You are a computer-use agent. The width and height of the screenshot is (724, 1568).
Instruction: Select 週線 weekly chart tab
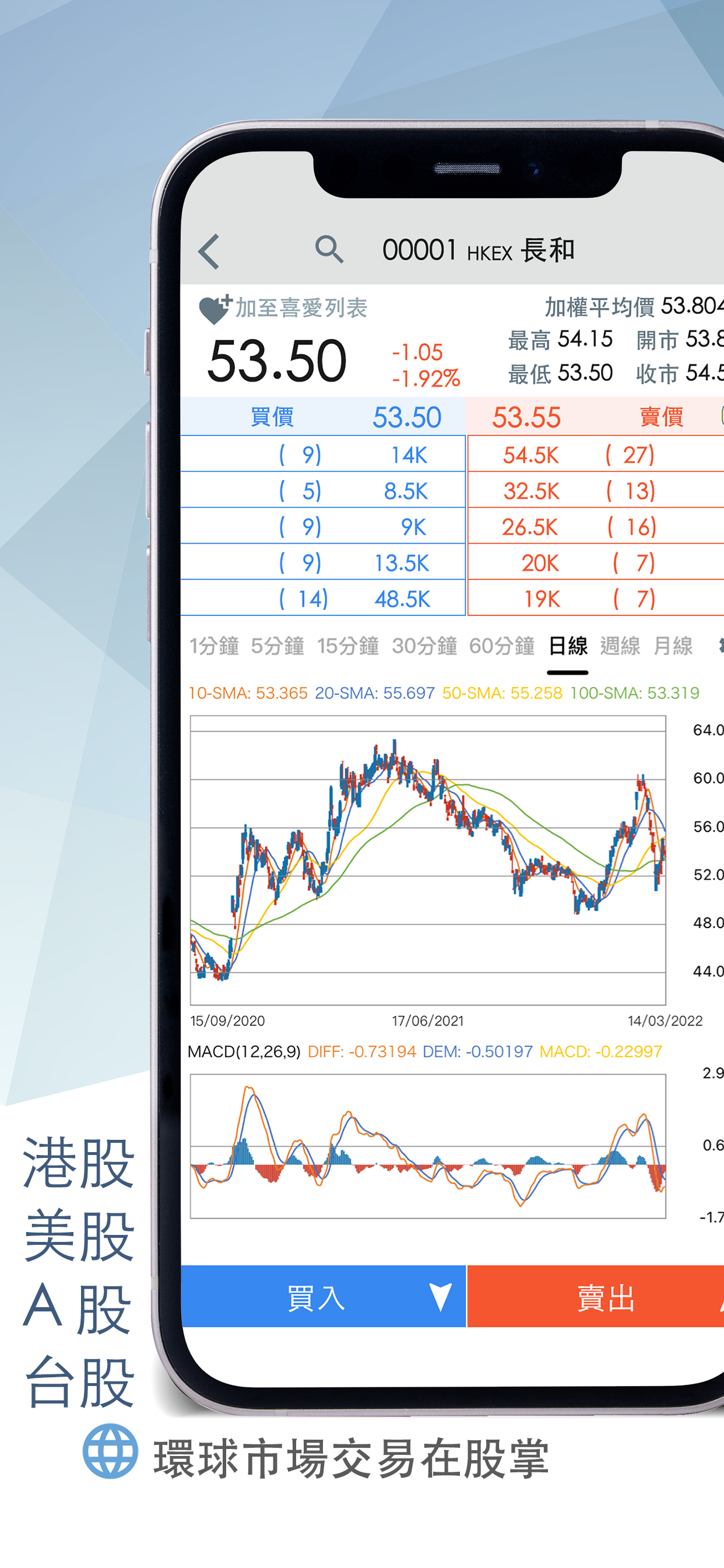coord(620,646)
